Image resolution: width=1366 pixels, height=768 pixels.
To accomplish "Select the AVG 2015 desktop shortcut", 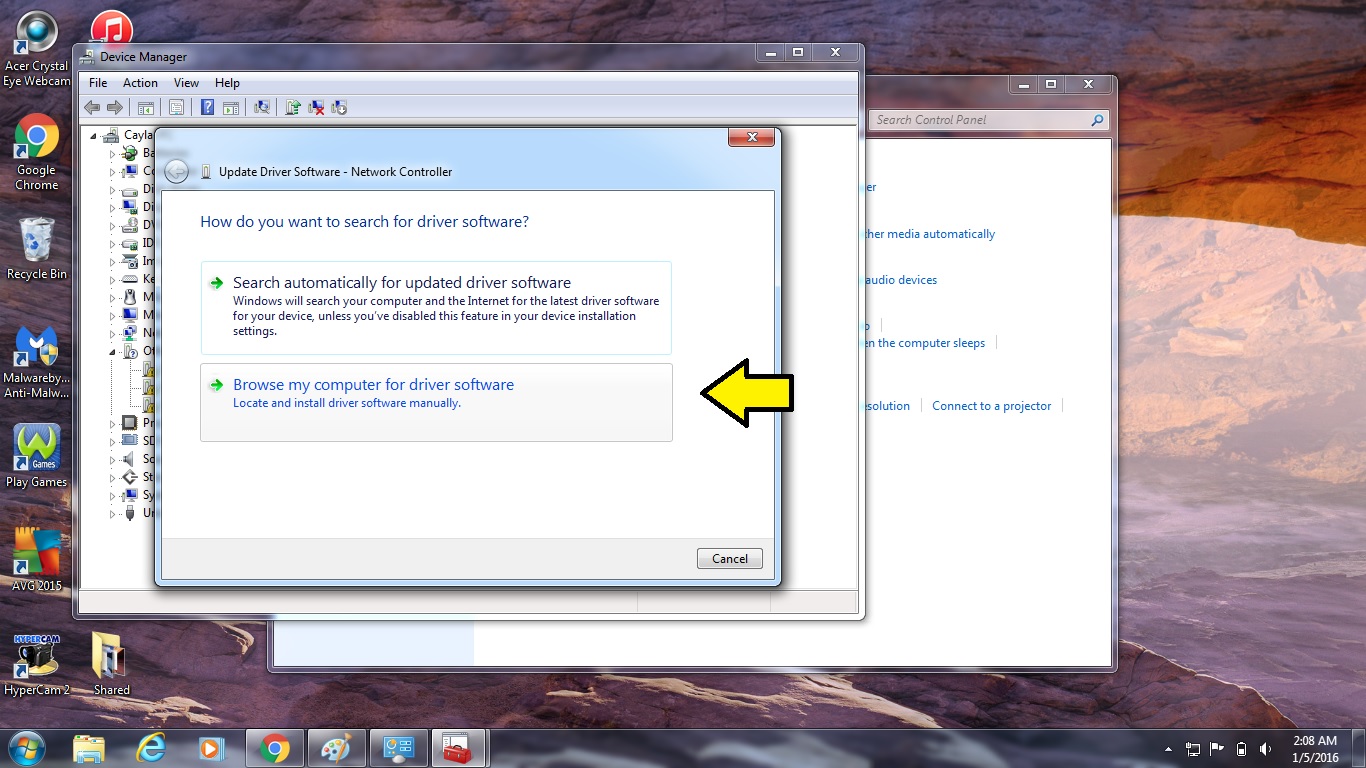I will click(37, 560).
